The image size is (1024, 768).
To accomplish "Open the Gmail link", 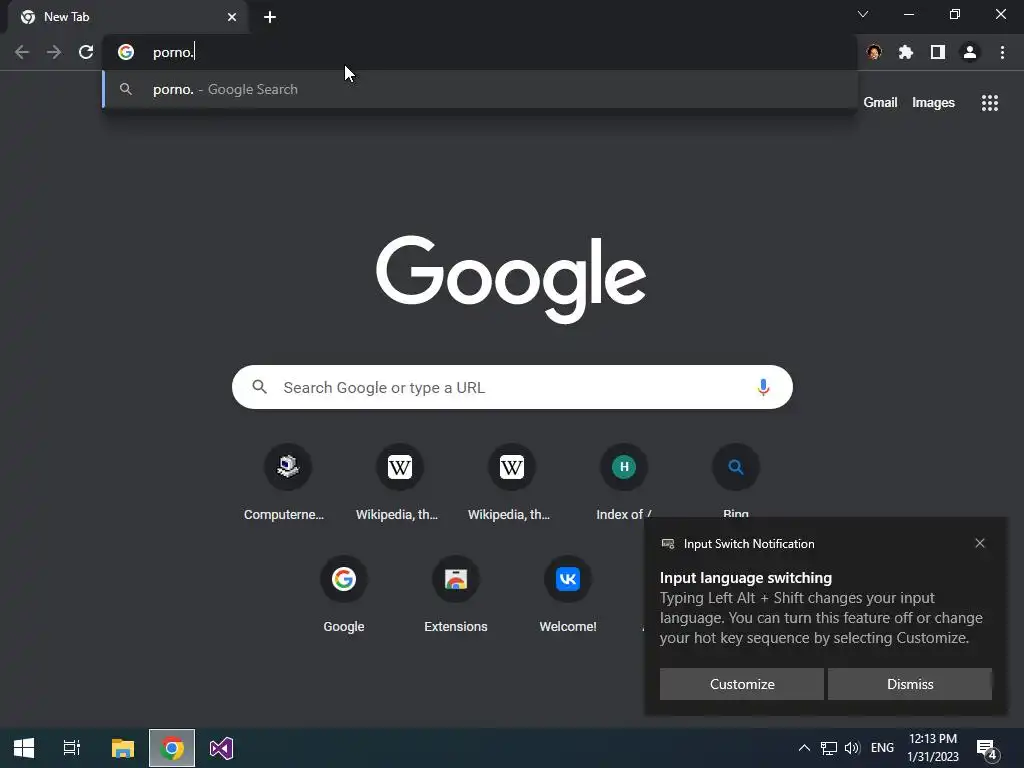I will tap(880, 103).
